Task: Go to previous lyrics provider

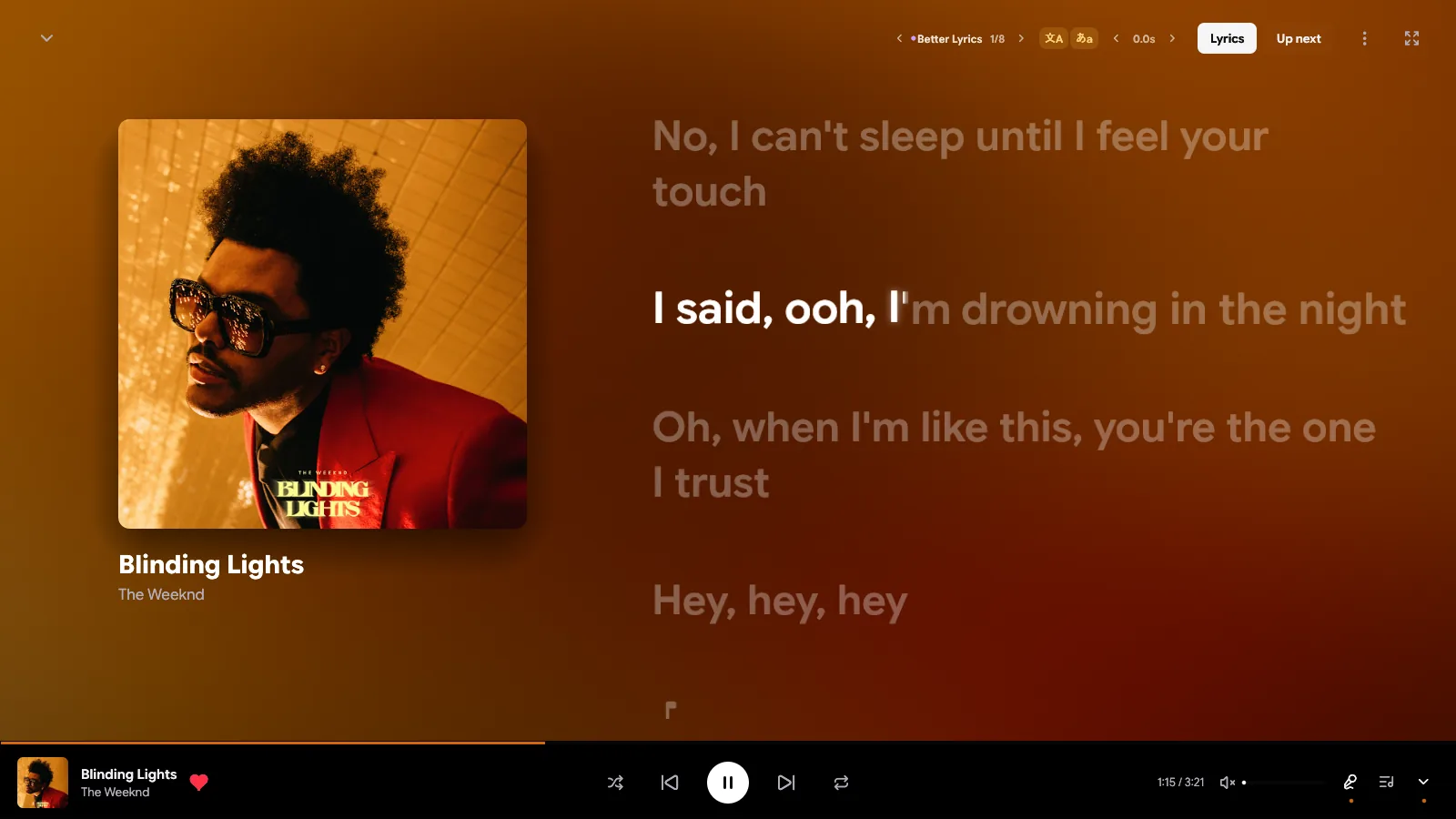Action: [x=899, y=38]
